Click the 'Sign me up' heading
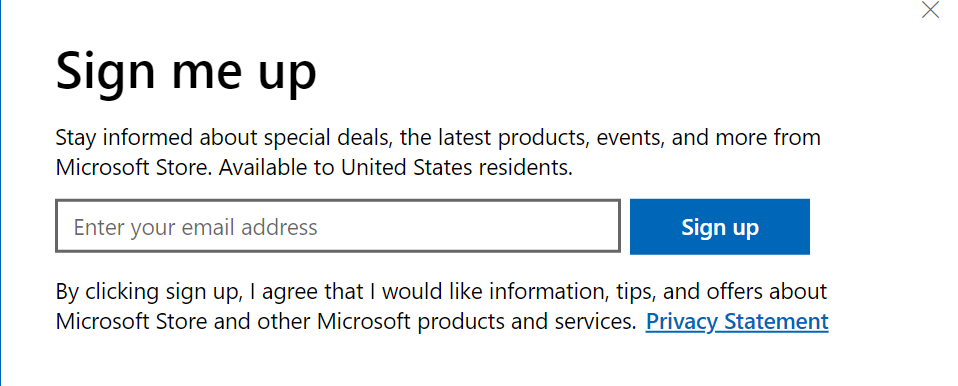This screenshot has width=958, height=386. click(186, 72)
